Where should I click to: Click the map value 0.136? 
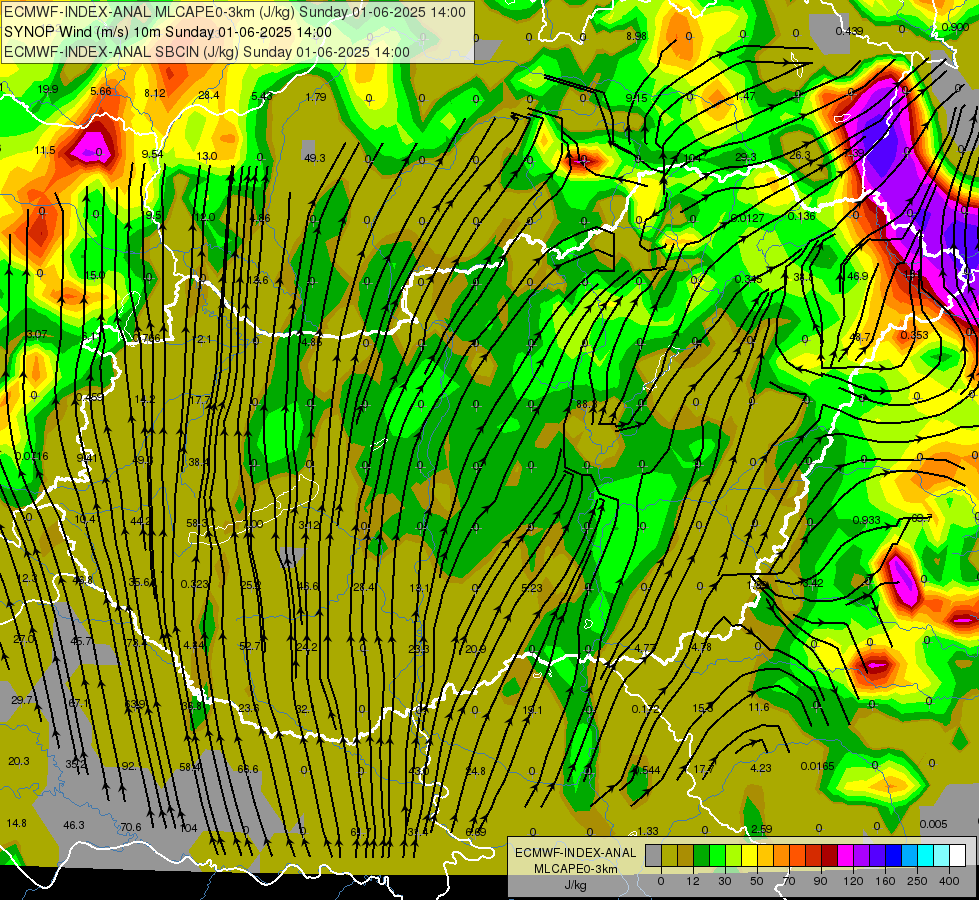tap(802, 216)
